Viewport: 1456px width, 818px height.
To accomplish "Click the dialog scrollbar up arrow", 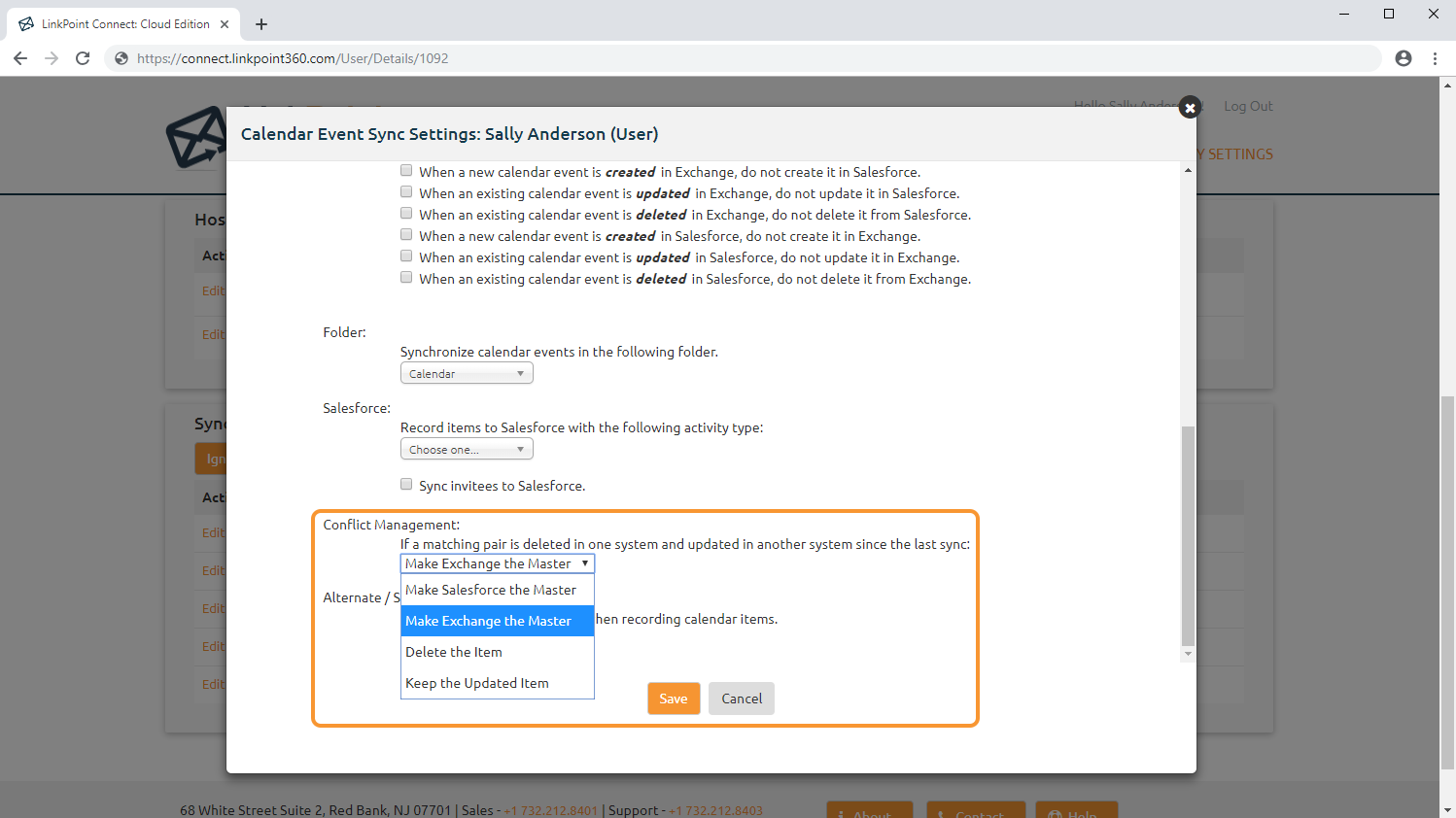I will tap(1188, 170).
